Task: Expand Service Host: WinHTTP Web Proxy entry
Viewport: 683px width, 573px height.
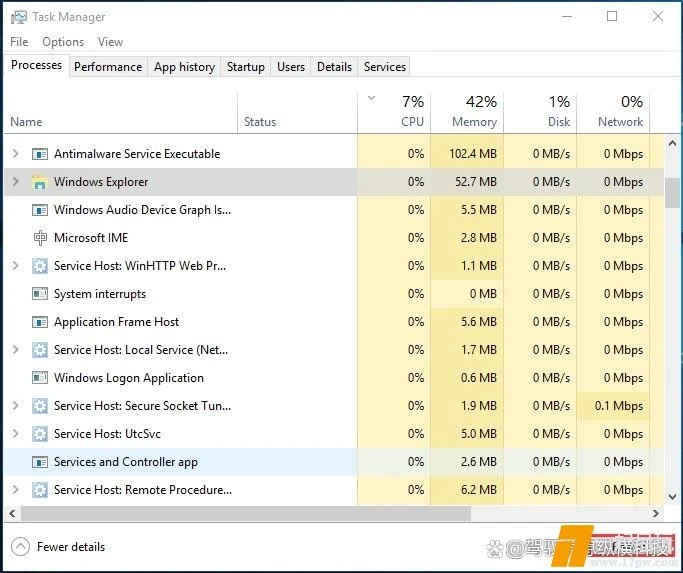Action: tap(15, 266)
